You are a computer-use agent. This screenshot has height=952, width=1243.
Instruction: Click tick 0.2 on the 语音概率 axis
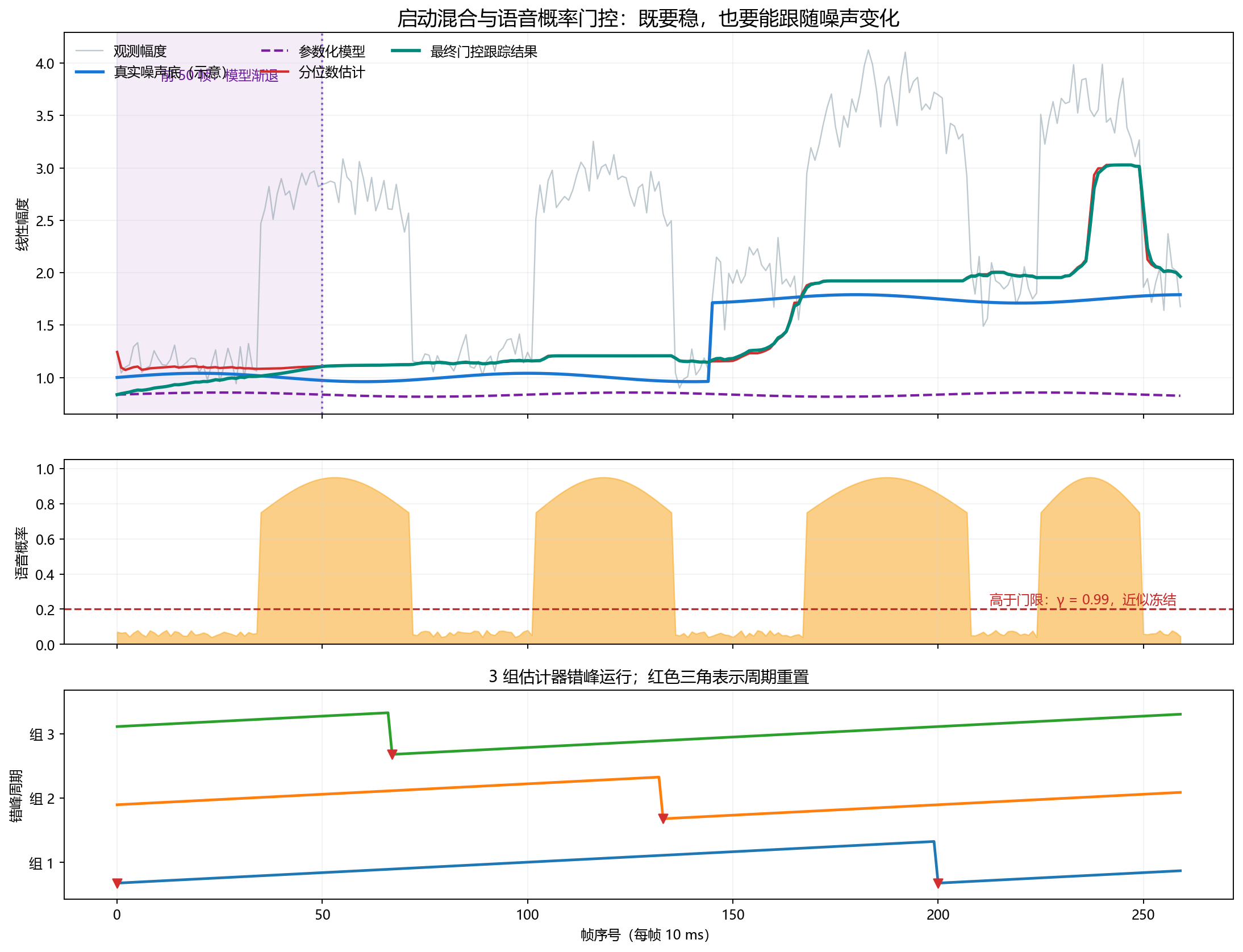click(45, 610)
